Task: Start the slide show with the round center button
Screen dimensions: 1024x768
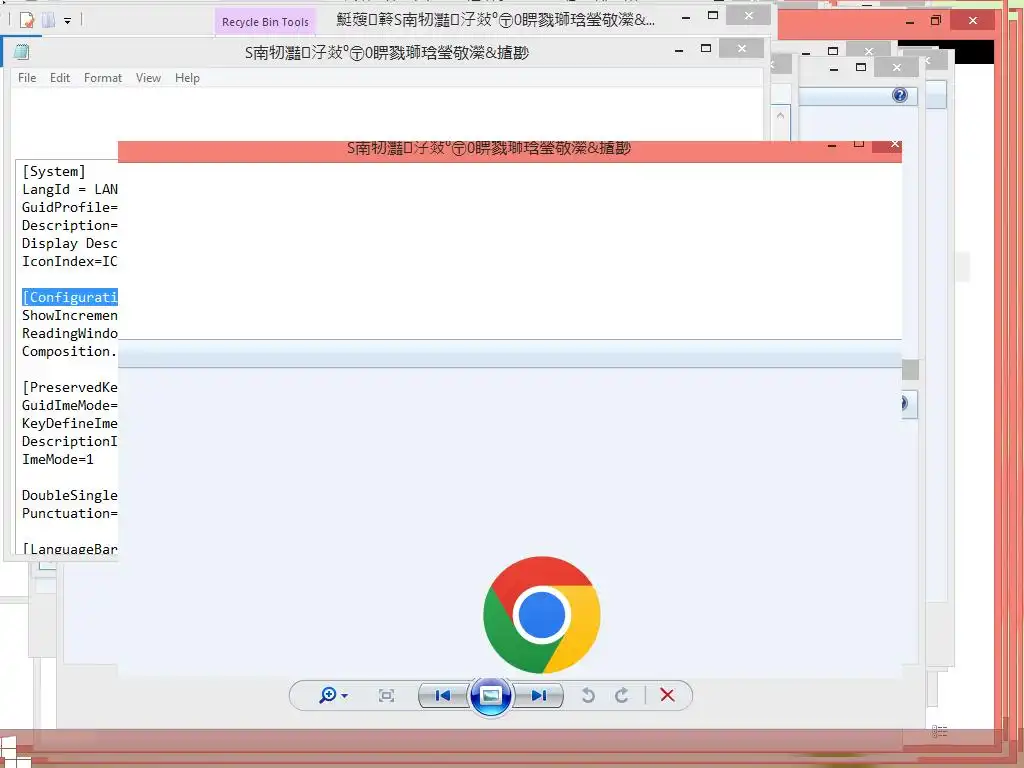Action: coord(490,696)
